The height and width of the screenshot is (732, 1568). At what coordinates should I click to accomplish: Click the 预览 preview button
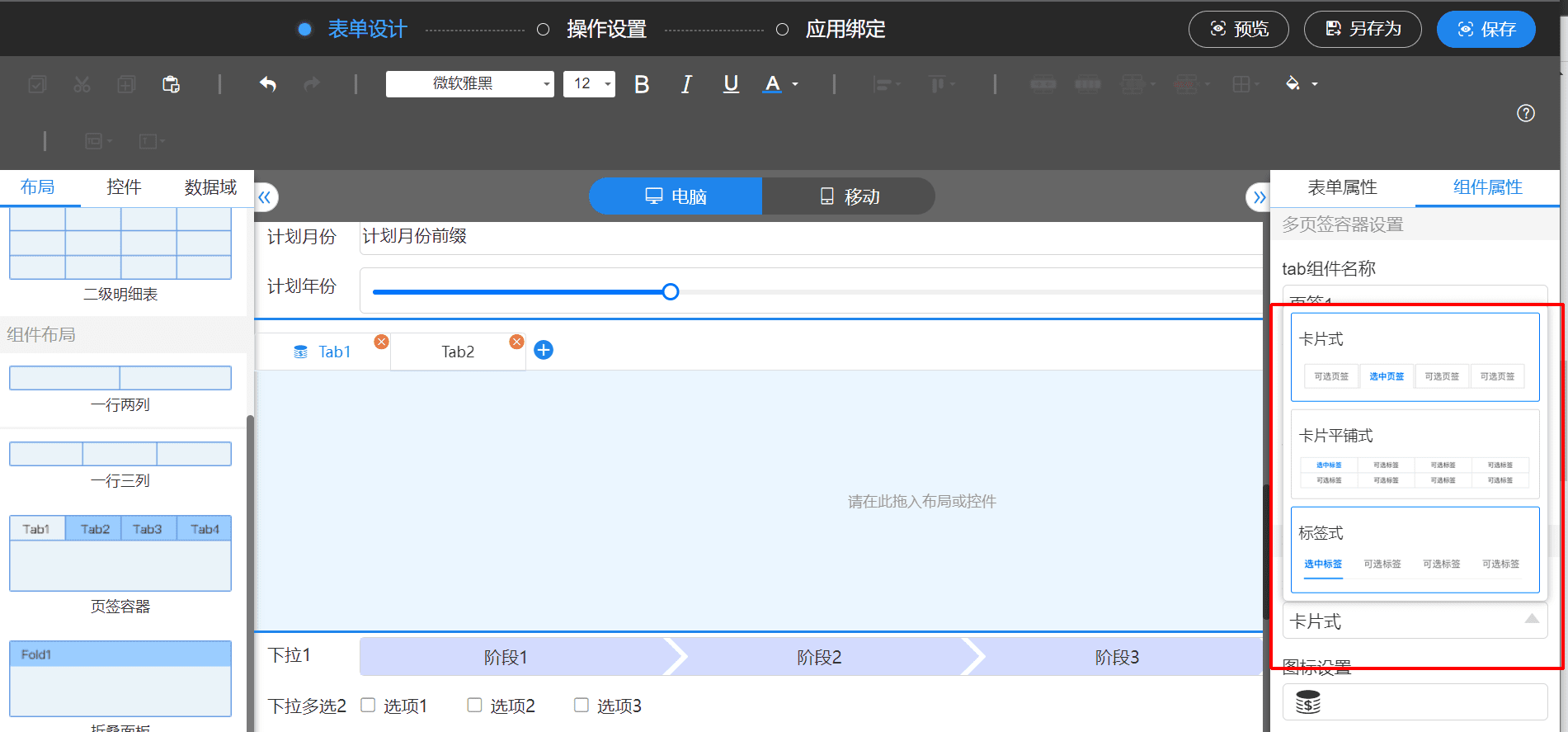(x=1239, y=29)
